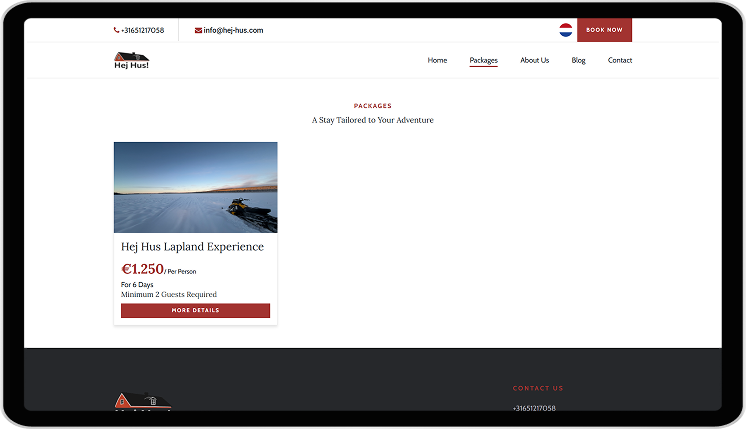Screen dimensions: 746x429
Task: Switch language via the Dutch flag icon
Action: pos(565,30)
